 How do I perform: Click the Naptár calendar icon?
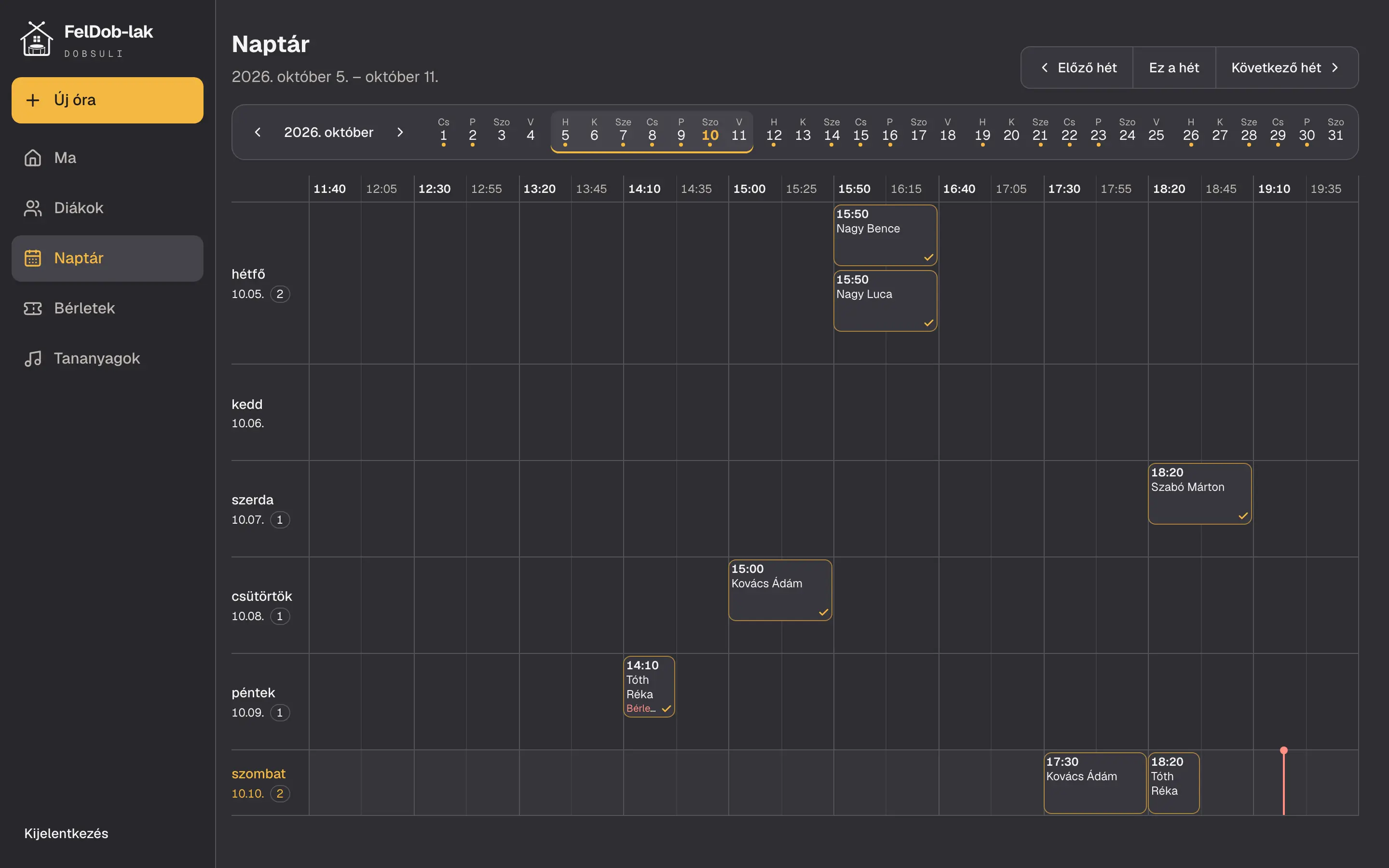tap(33, 258)
